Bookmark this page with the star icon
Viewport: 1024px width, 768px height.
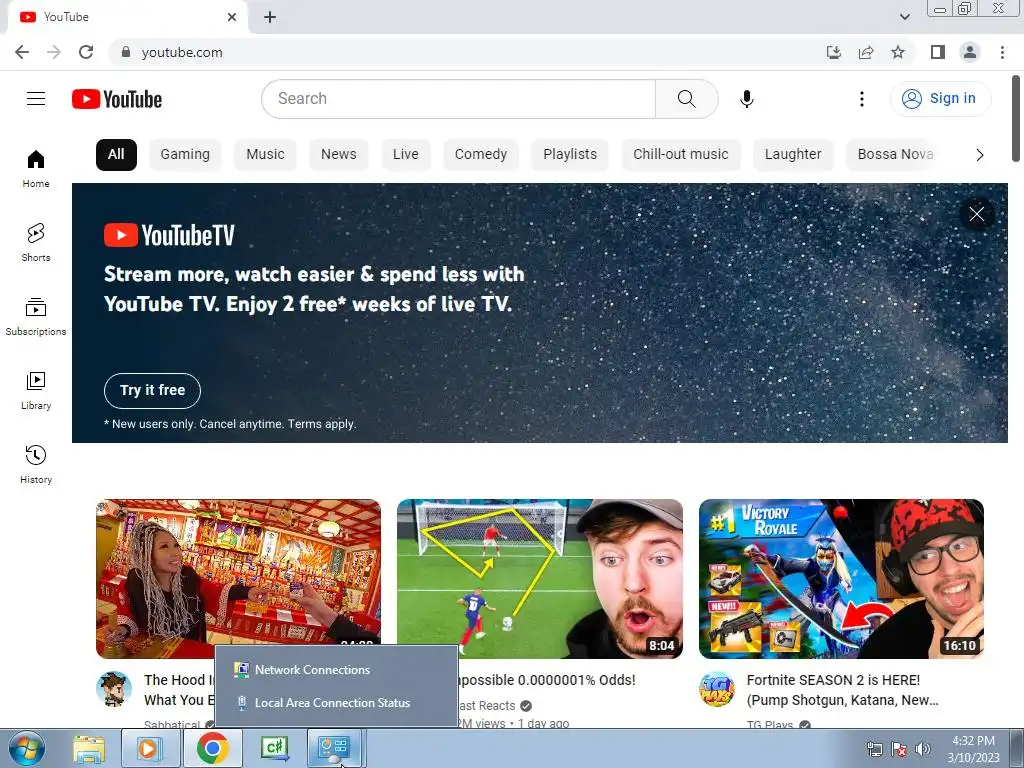tap(898, 52)
